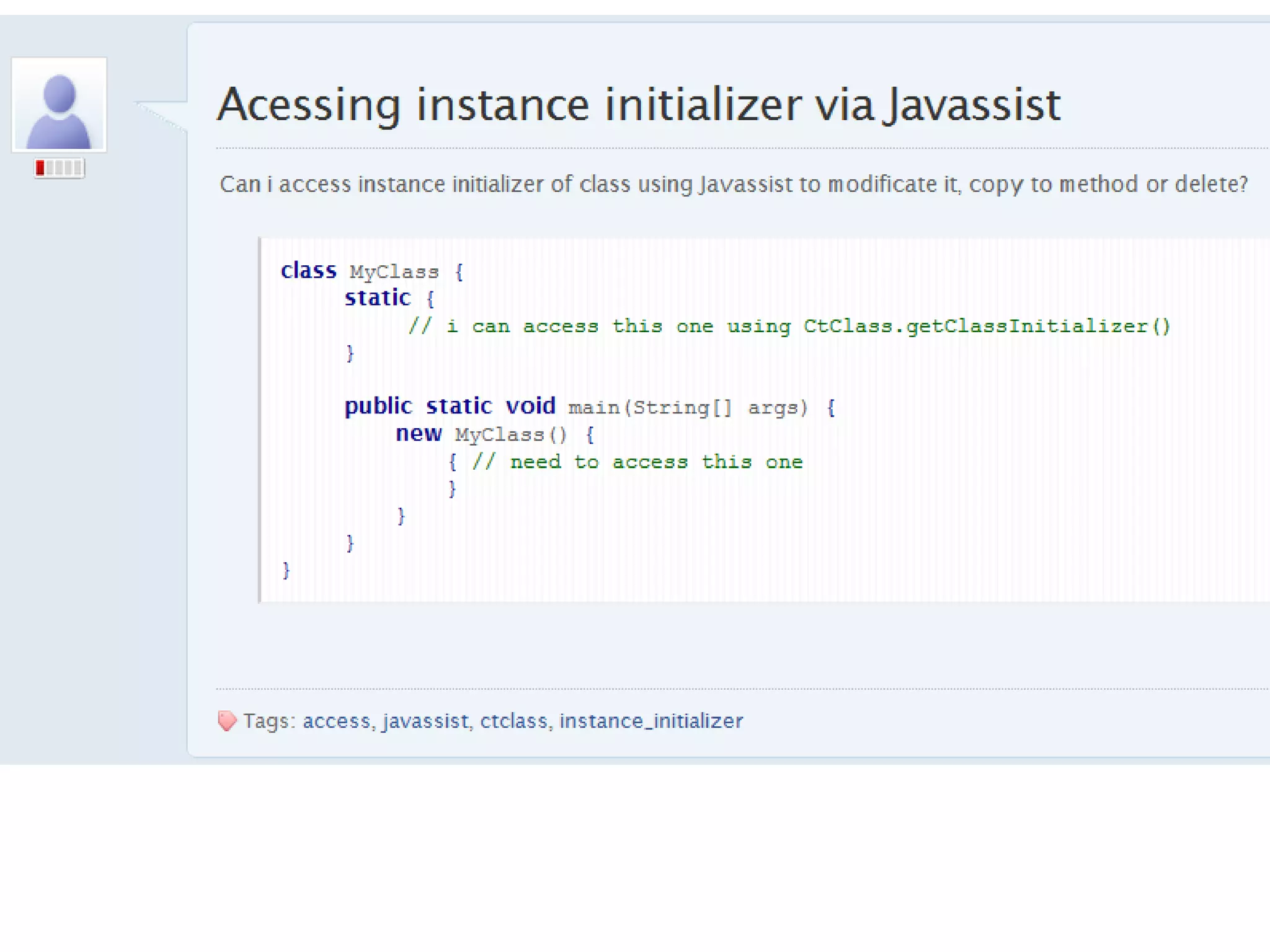Open the 'instance_initializer' tag link
This screenshot has height=952, width=1270.
[x=651, y=721]
